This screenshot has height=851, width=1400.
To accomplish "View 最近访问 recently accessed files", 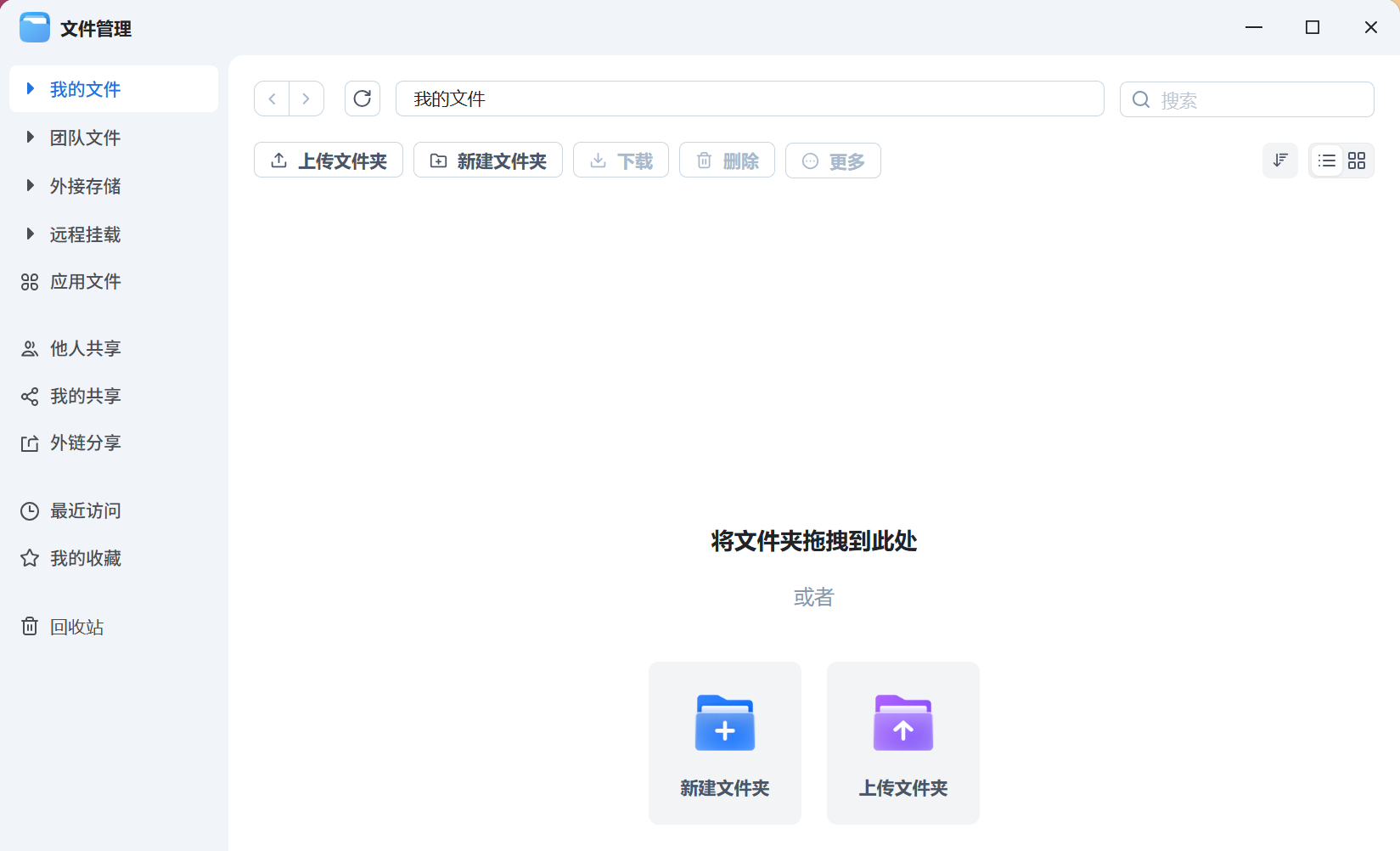I will (84, 510).
